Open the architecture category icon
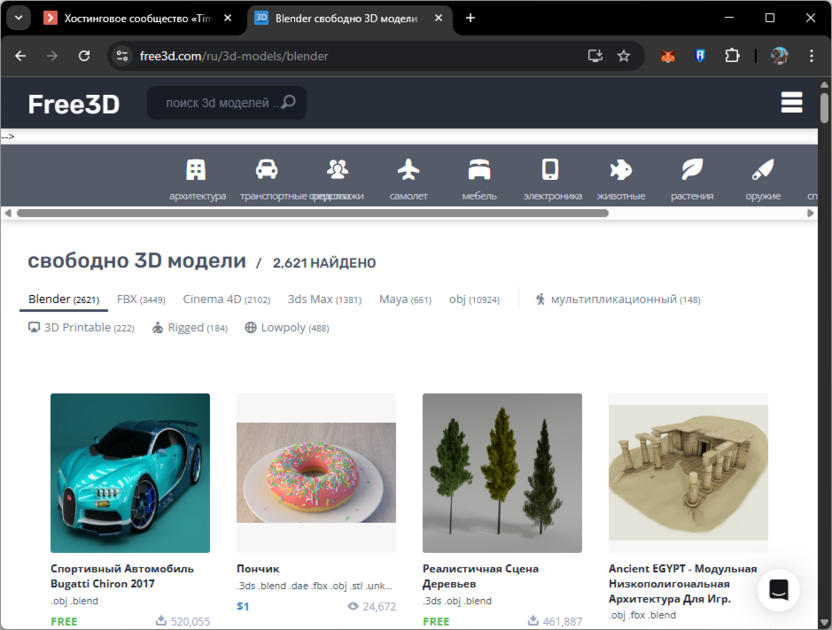Screen dimensions: 832x630 tap(196, 170)
